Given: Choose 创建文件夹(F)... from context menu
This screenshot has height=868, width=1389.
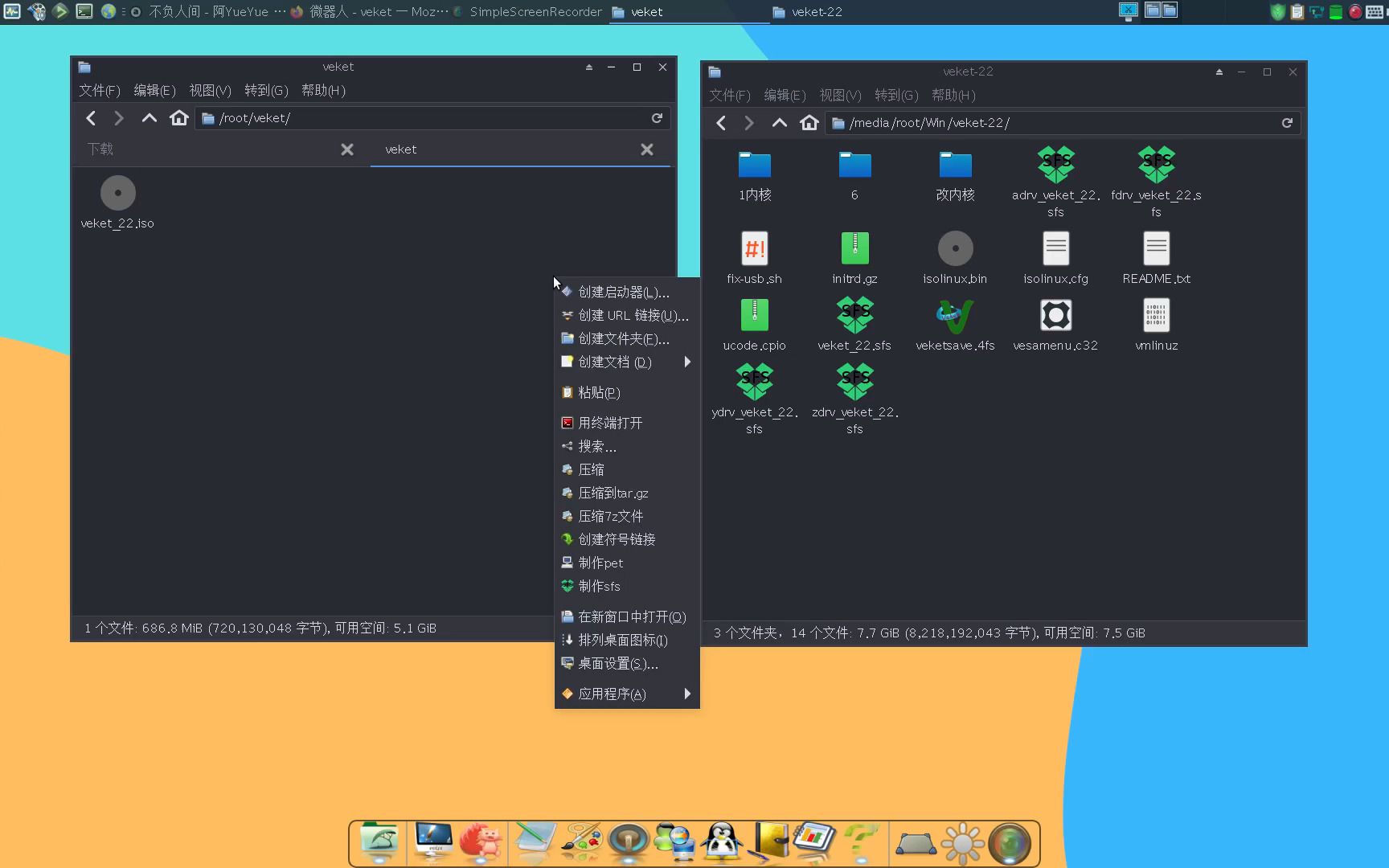Looking at the screenshot, I should point(627,338).
